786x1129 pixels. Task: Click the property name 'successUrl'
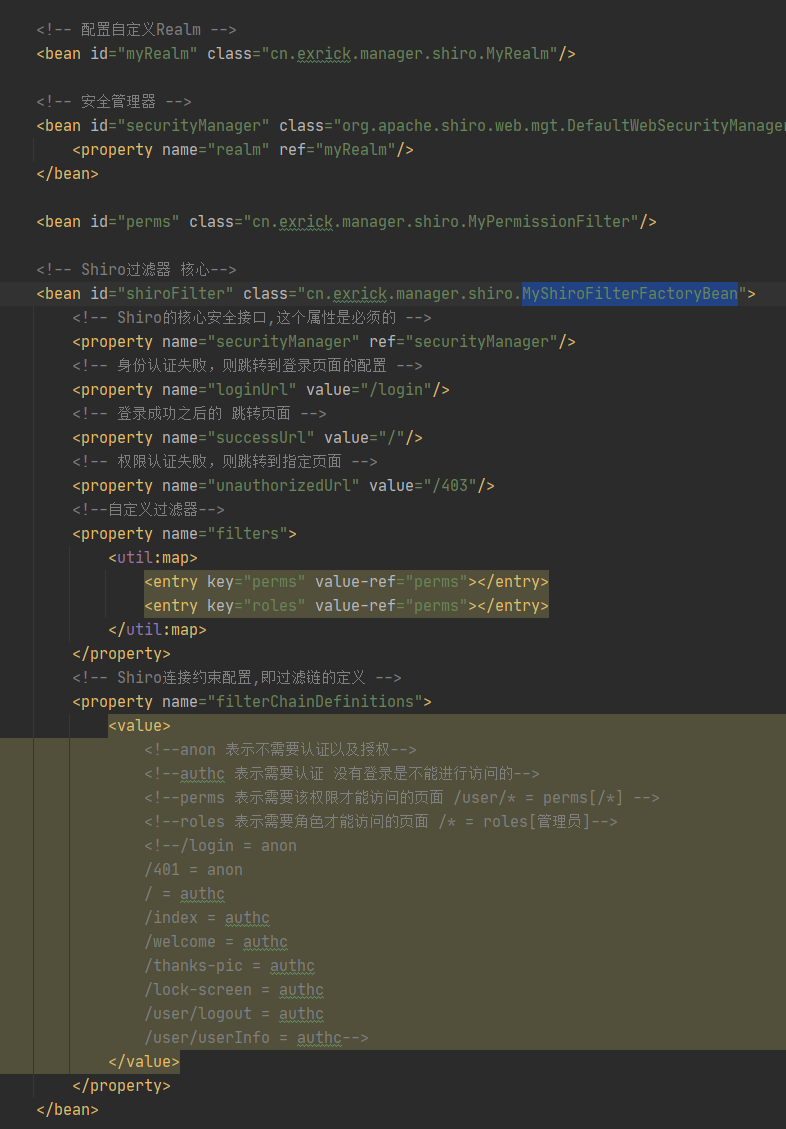point(261,438)
